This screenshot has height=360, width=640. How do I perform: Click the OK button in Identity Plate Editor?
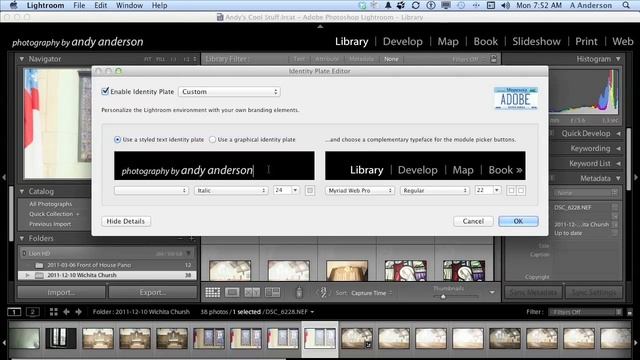tap(518, 221)
